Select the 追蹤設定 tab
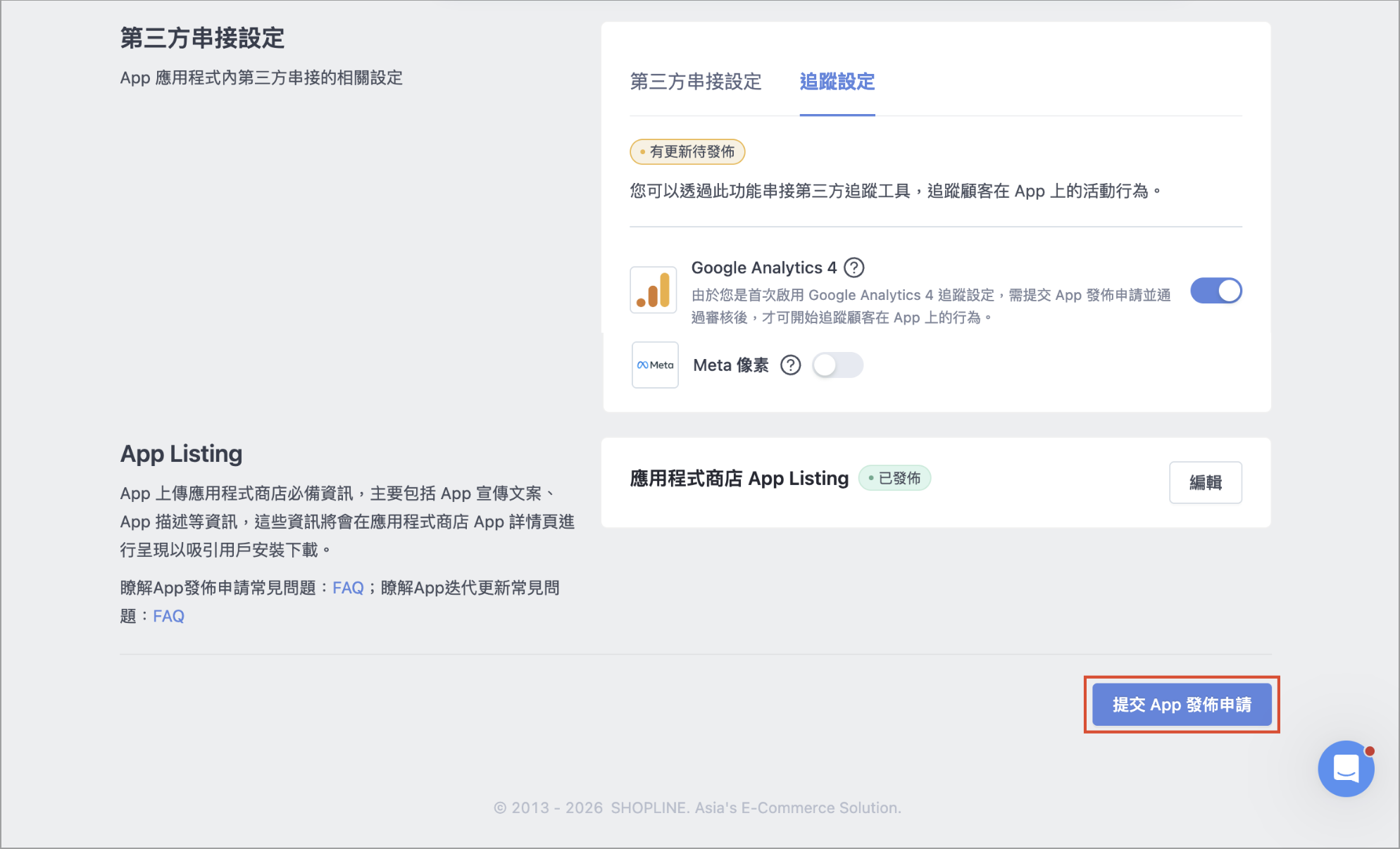Viewport: 1400px width, 849px height. pos(837,82)
